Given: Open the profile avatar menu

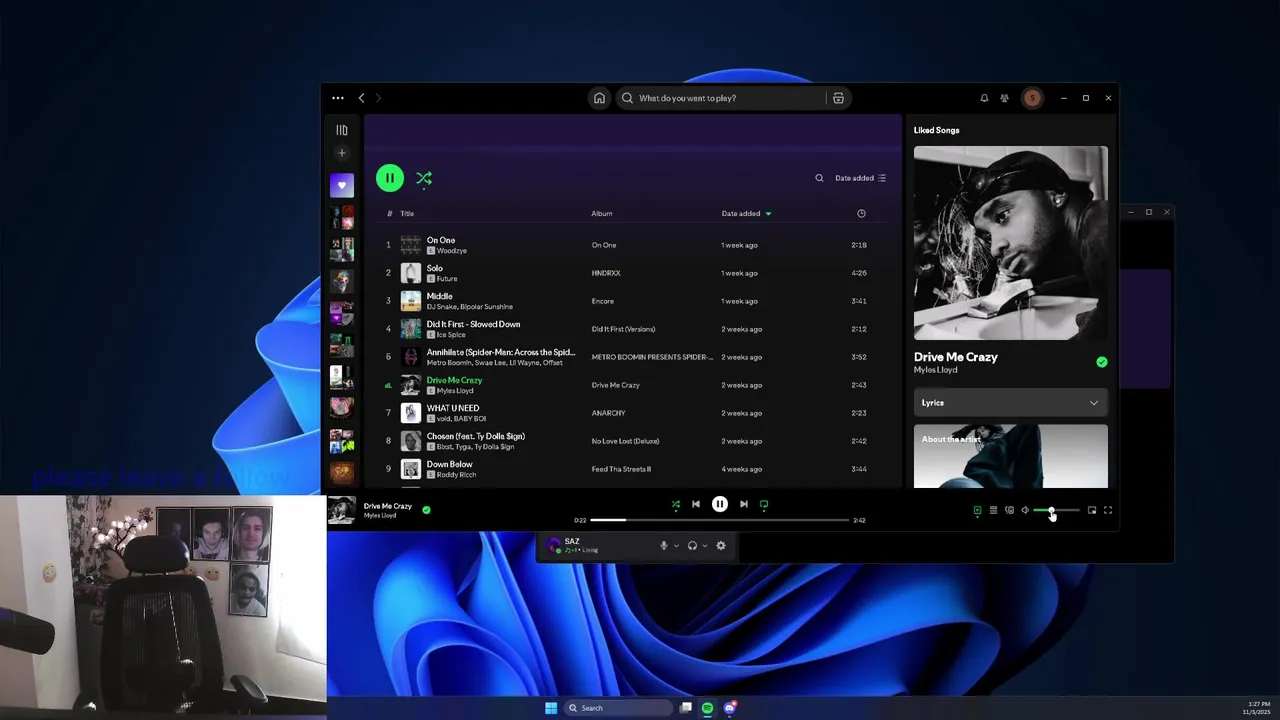Looking at the screenshot, I should [1032, 98].
